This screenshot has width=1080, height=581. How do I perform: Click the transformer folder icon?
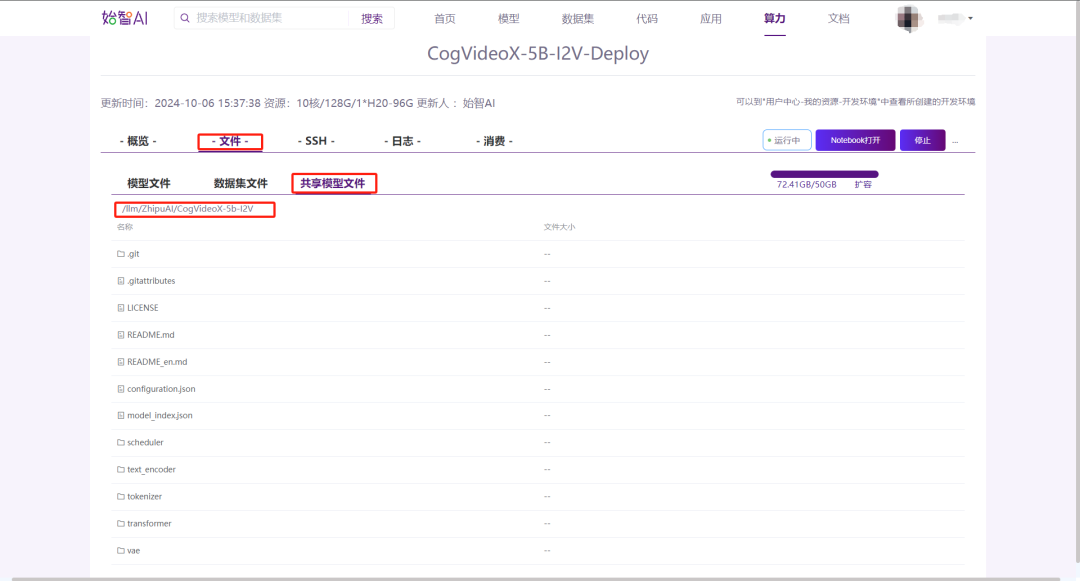pyautogui.click(x=121, y=523)
